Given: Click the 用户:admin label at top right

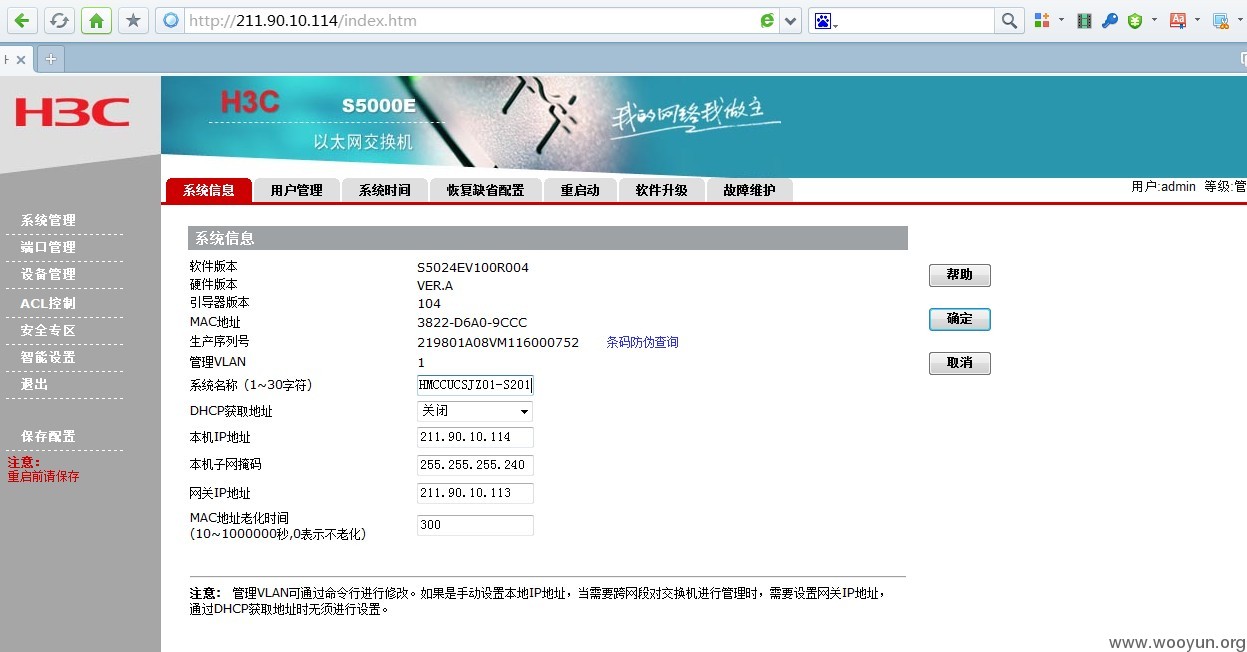Looking at the screenshot, I should click(1164, 187).
